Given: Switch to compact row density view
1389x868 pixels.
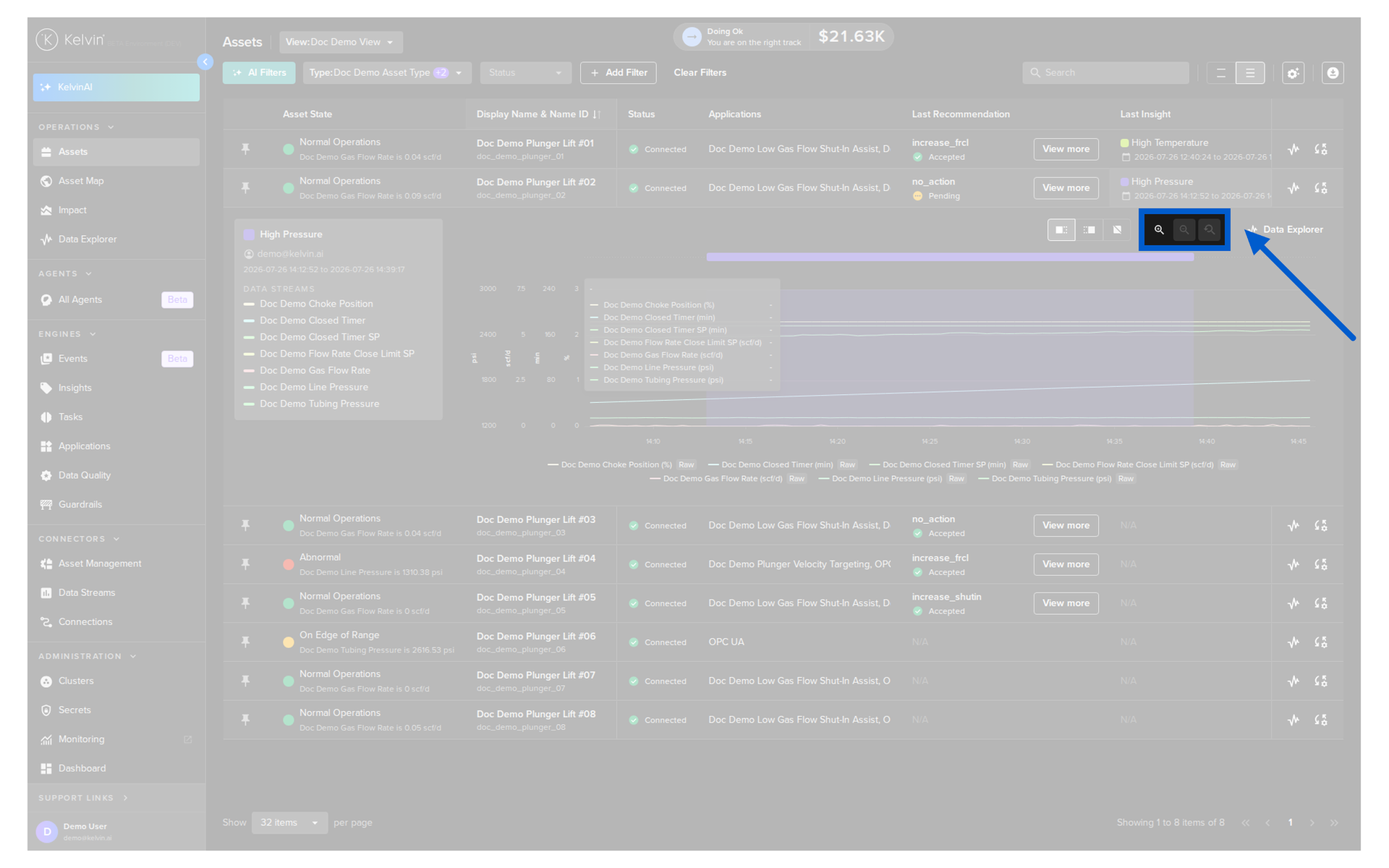Looking at the screenshot, I should (1221, 73).
